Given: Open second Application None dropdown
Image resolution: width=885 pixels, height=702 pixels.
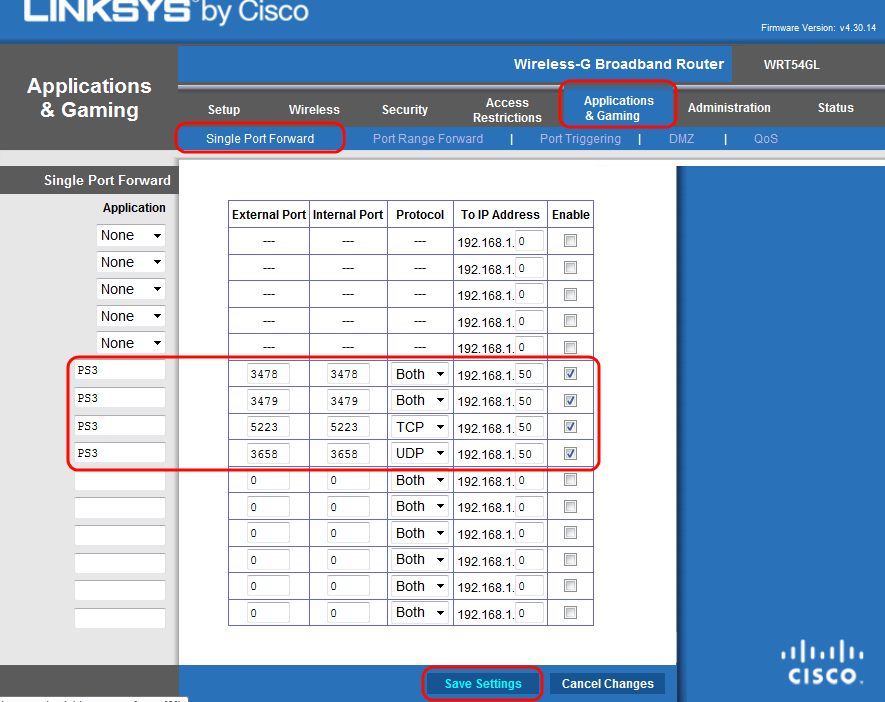Looking at the screenshot, I should [x=131, y=262].
